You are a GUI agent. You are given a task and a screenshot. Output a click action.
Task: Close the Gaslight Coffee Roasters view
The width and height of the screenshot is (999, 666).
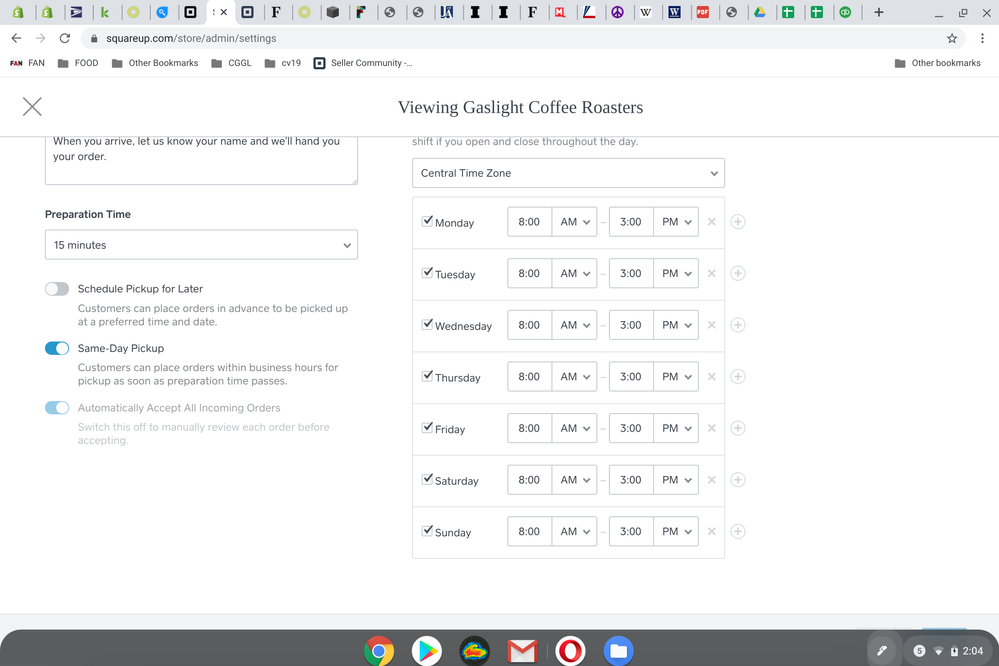[31, 106]
